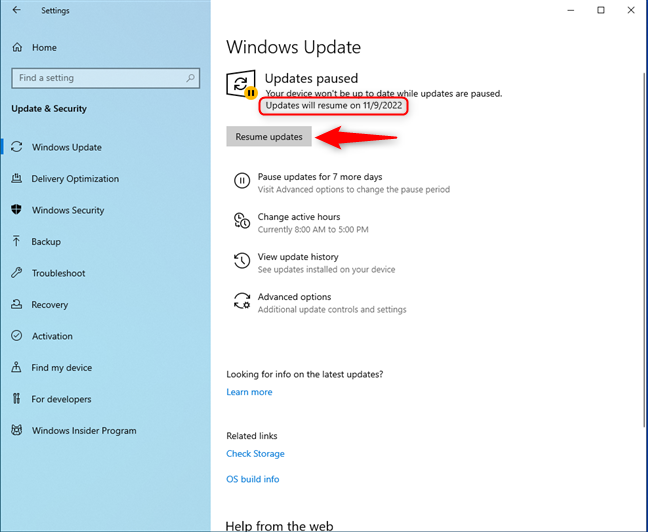Open View update history
The width and height of the screenshot is (648, 532).
pos(298,257)
